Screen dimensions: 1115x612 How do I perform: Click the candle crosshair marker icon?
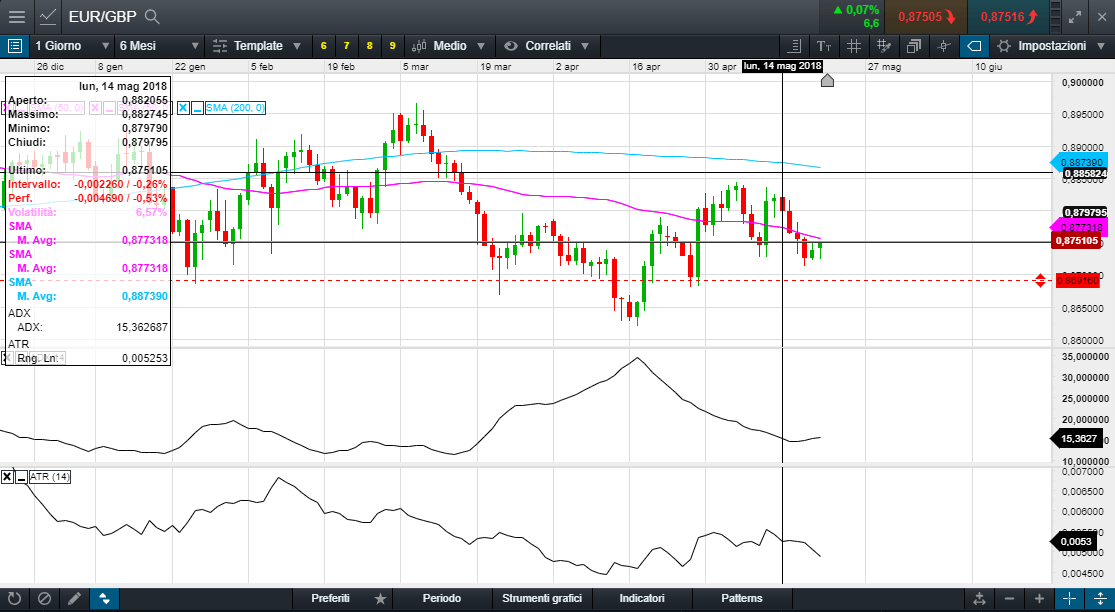click(x=944, y=46)
